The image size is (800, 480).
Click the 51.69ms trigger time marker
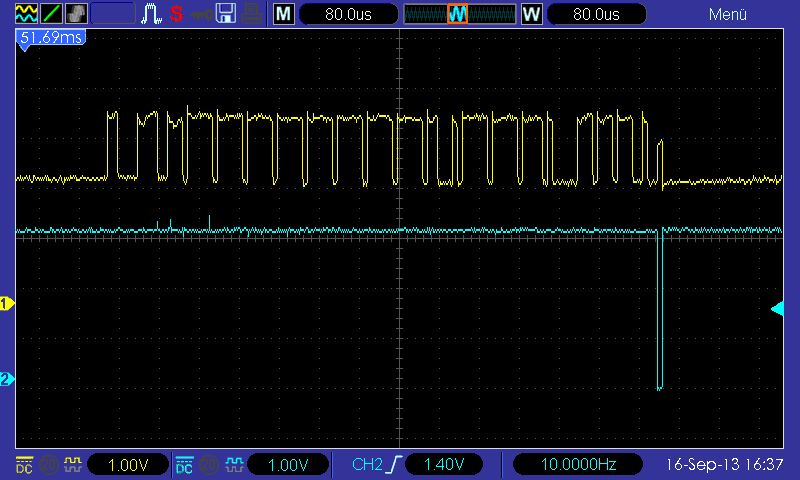click(x=50, y=37)
